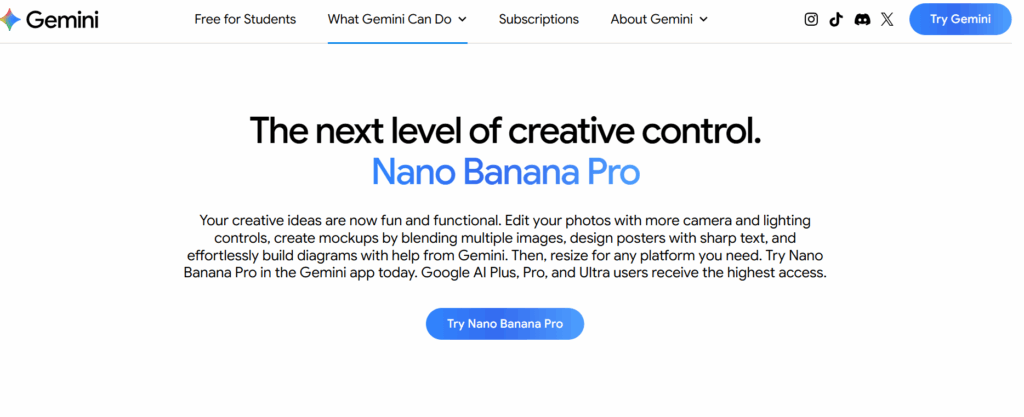Viewport: 1024px width, 417px height.
Task: Click the blue Nano Banana Pro title
Action: point(505,172)
